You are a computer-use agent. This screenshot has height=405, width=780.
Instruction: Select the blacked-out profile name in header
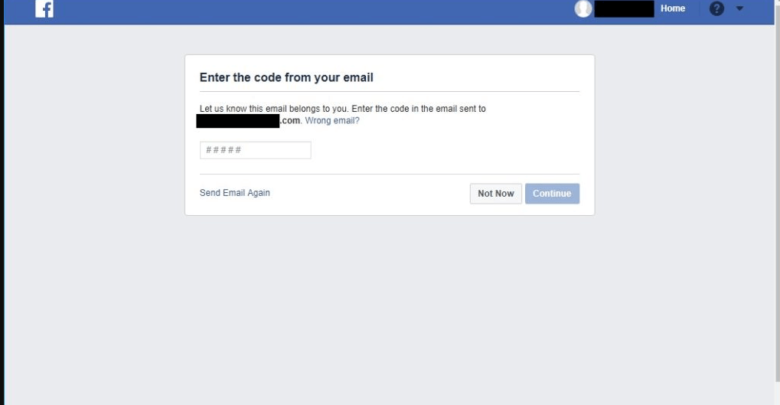coord(624,9)
